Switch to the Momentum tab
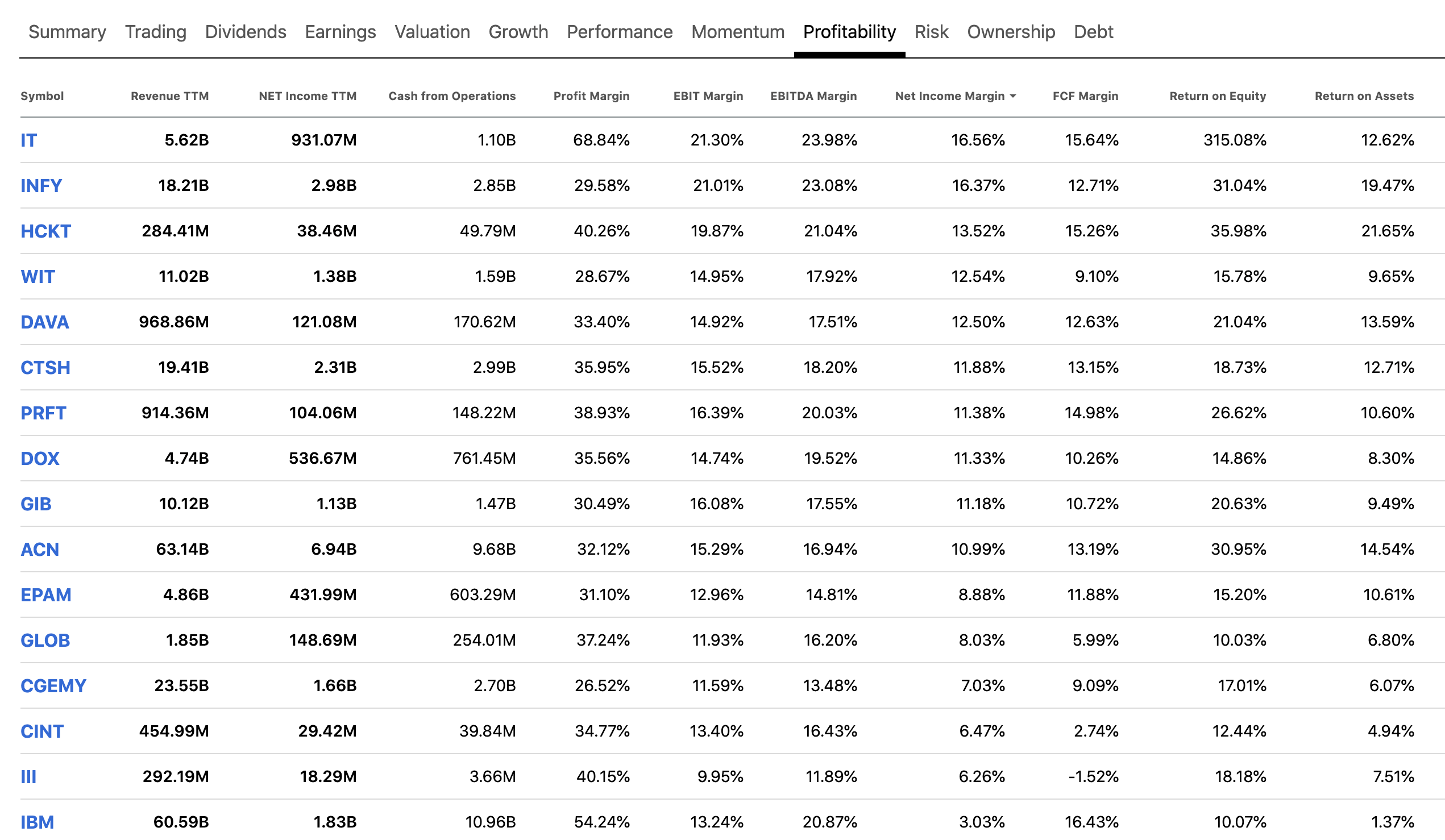This screenshot has height=840, width=1445. [738, 31]
